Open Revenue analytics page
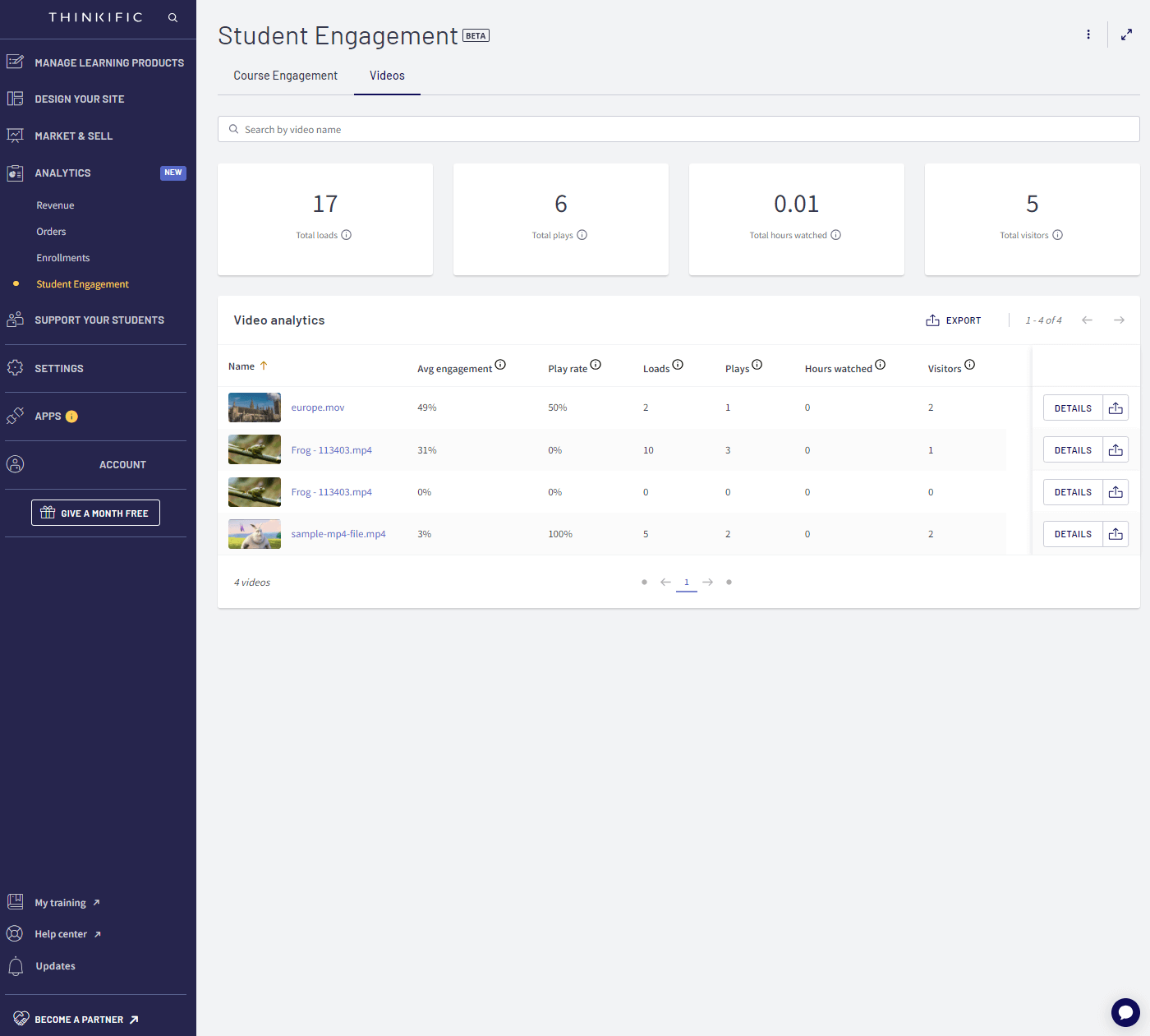Image resolution: width=1150 pixels, height=1036 pixels. [55, 205]
